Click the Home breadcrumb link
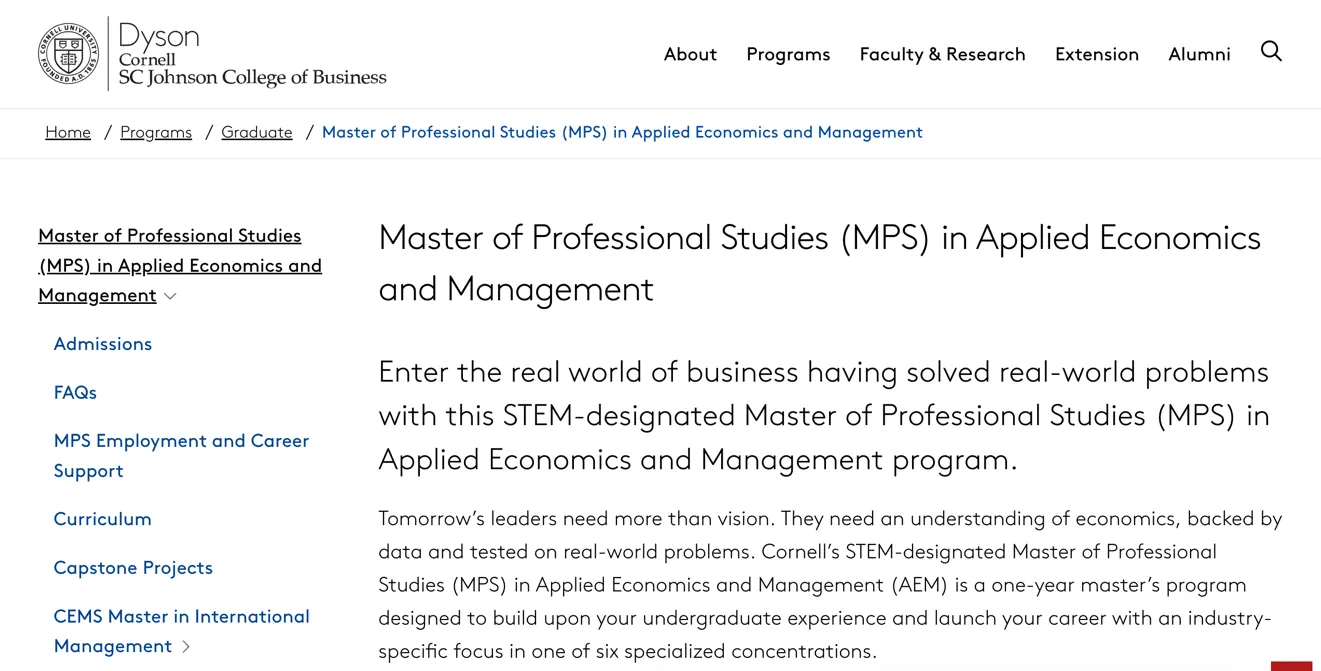The image size is (1321, 671). pos(68,132)
